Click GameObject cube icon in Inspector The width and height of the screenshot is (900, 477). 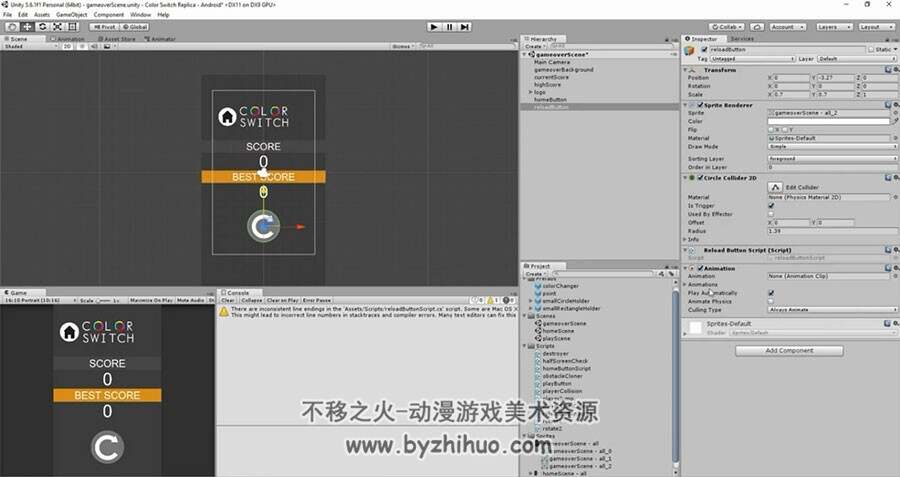point(689,51)
